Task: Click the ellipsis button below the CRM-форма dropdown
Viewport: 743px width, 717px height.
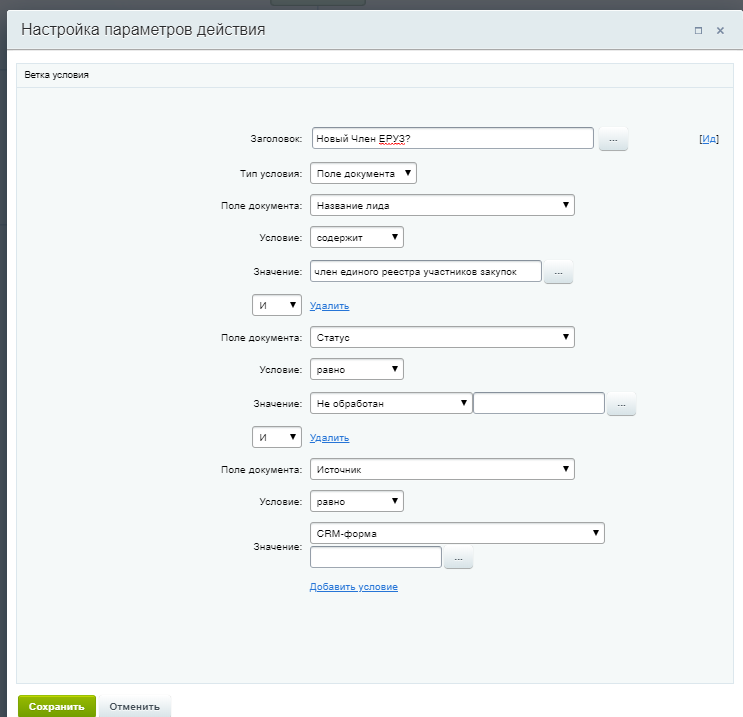Action: (458, 558)
